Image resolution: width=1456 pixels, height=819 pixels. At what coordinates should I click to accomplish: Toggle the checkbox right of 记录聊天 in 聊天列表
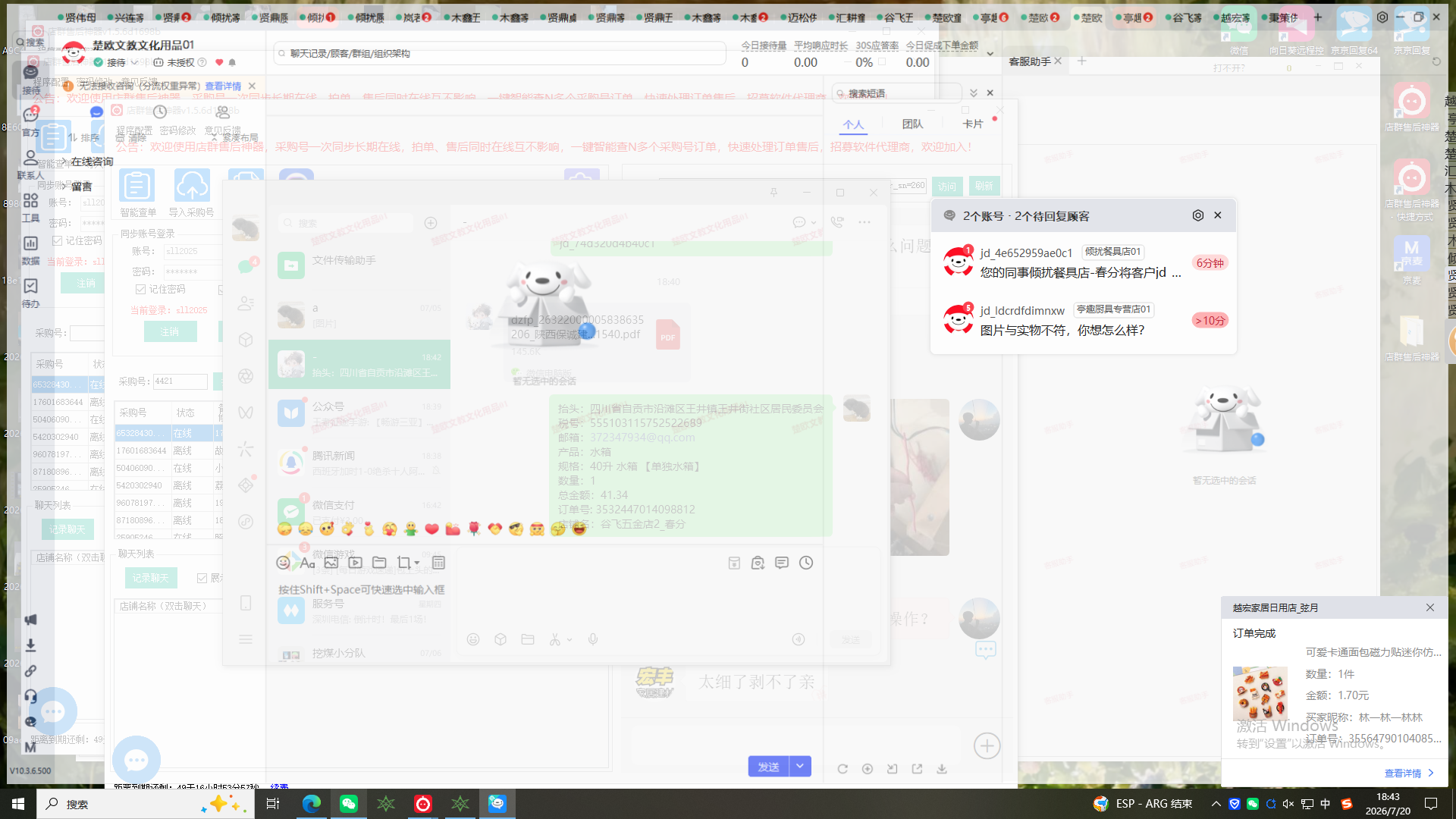202,578
